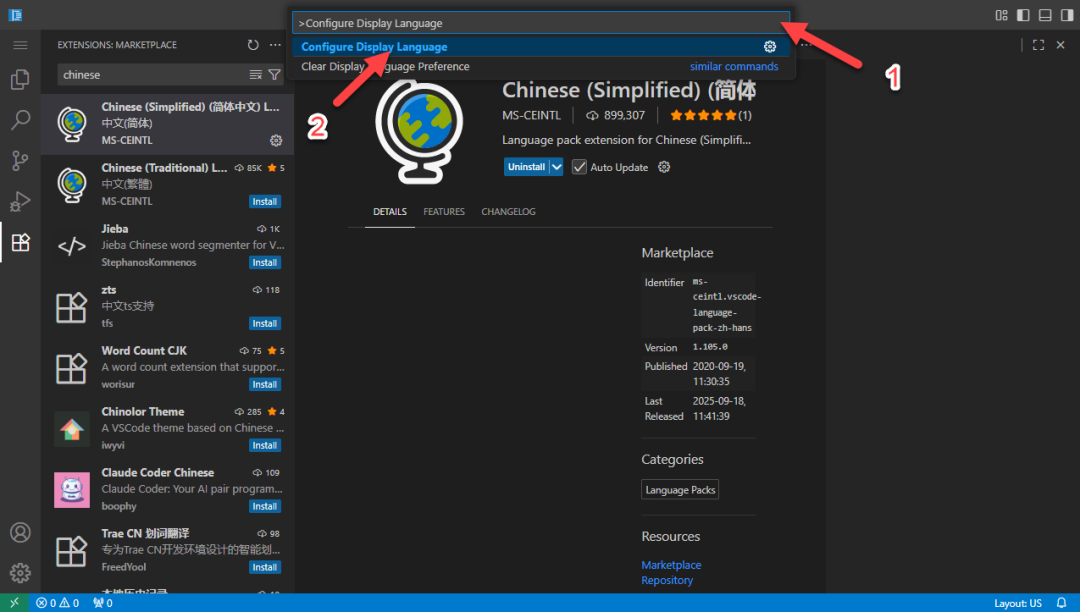Image resolution: width=1080 pixels, height=612 pixels.
Task: Clear extensions search results icon
Action: tap(256, 74)
